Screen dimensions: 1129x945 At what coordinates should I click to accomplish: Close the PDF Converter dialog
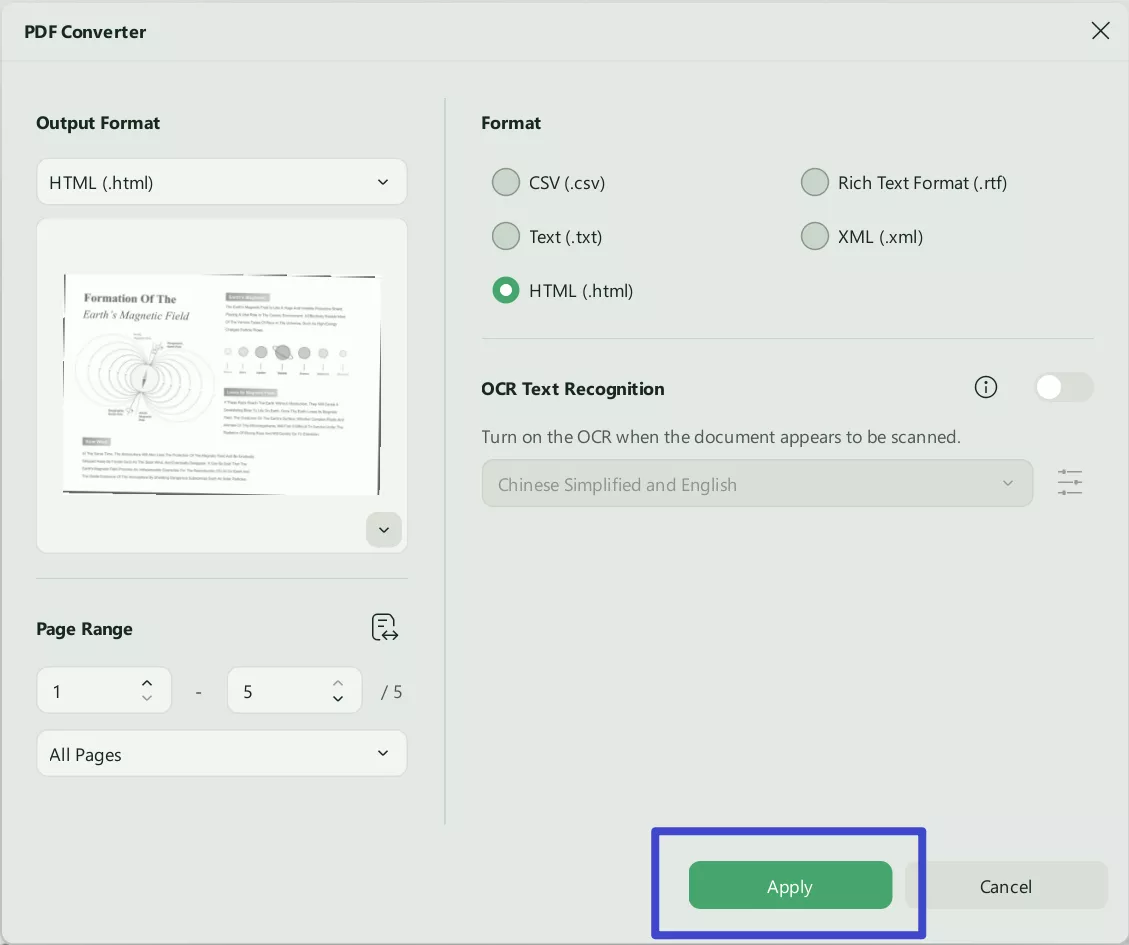[1100, 31]
